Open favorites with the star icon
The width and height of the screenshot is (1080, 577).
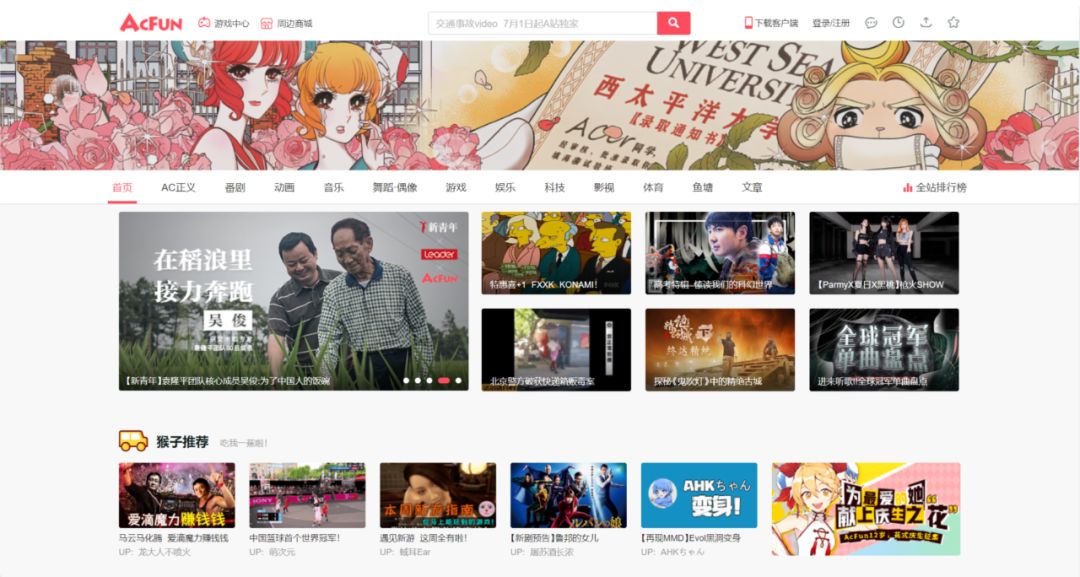tap(953, 23)
